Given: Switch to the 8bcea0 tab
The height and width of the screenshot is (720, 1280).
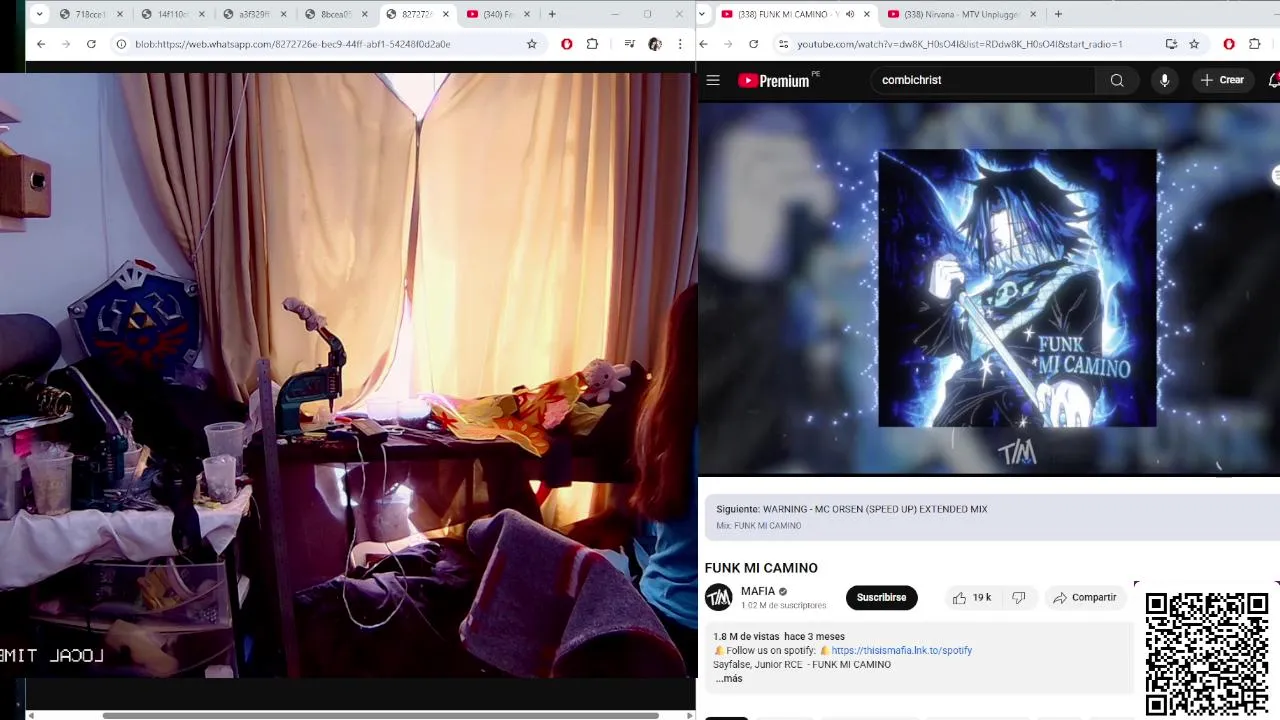Looking at the screenshot, I should point(336,14).
